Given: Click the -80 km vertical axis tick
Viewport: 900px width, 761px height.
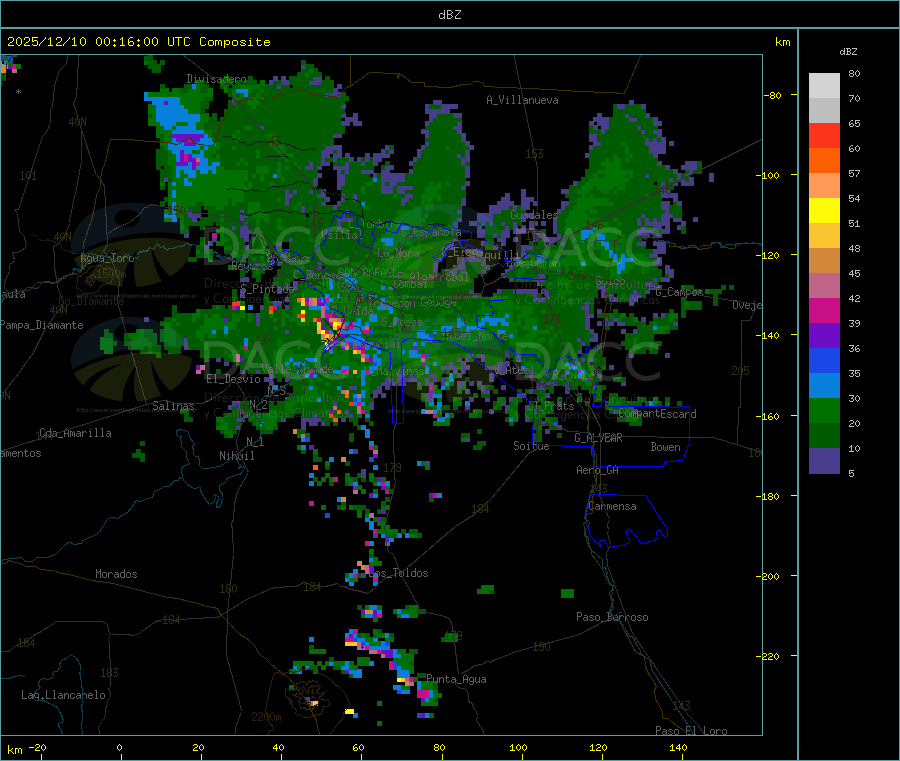Looking at the screenshot, I should pyautogui.click(x=773, y=95).
